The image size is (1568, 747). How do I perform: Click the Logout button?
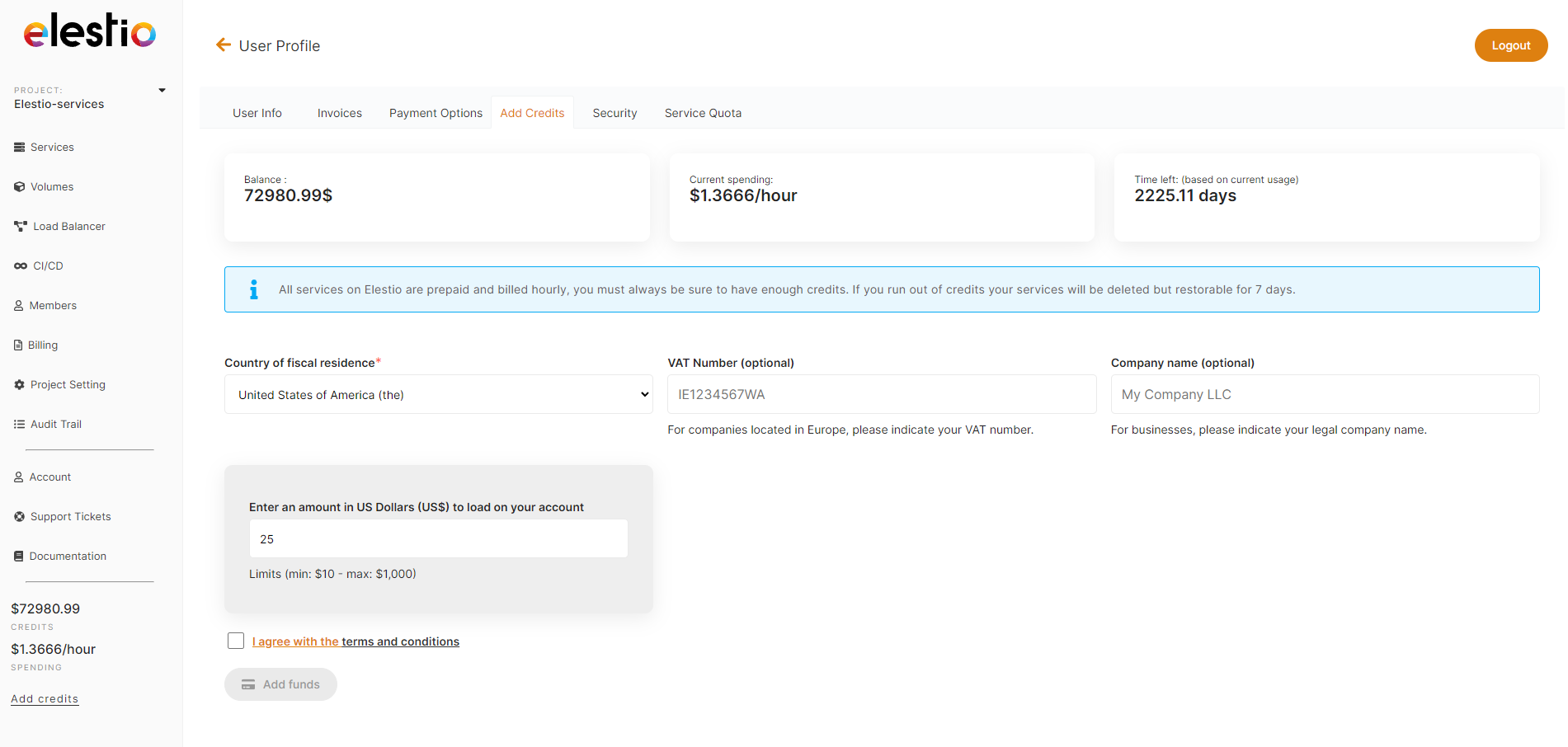[x=1510, y=45]
